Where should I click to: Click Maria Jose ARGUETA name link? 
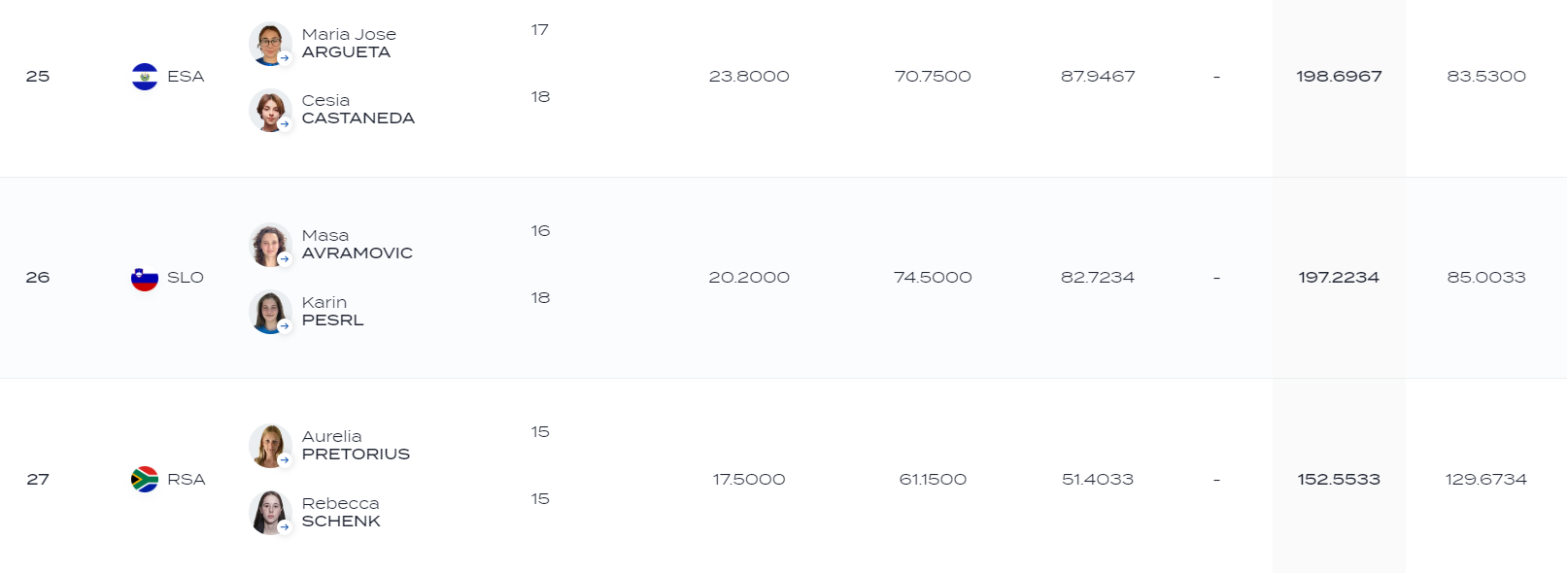point(349,44)
